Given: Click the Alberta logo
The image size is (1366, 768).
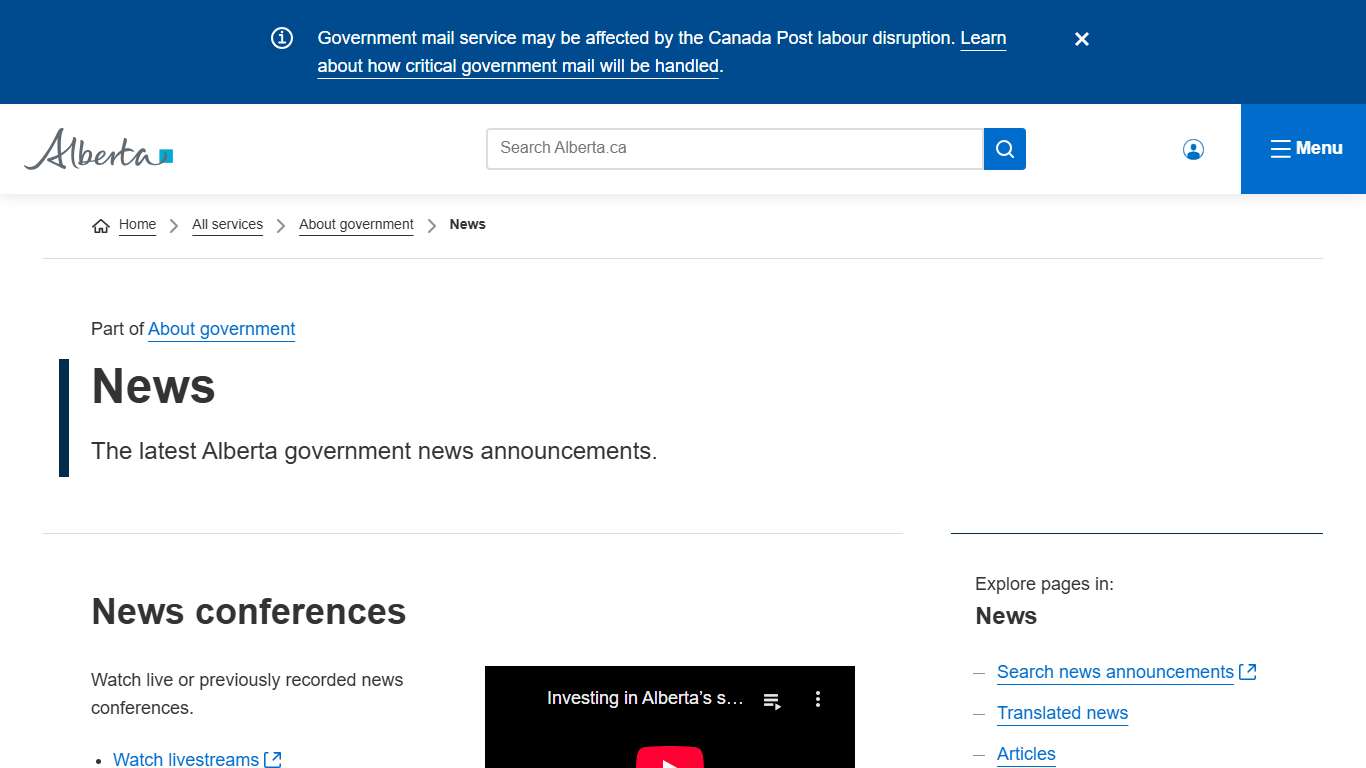Looking at the screenshot, I should (98, 149).
